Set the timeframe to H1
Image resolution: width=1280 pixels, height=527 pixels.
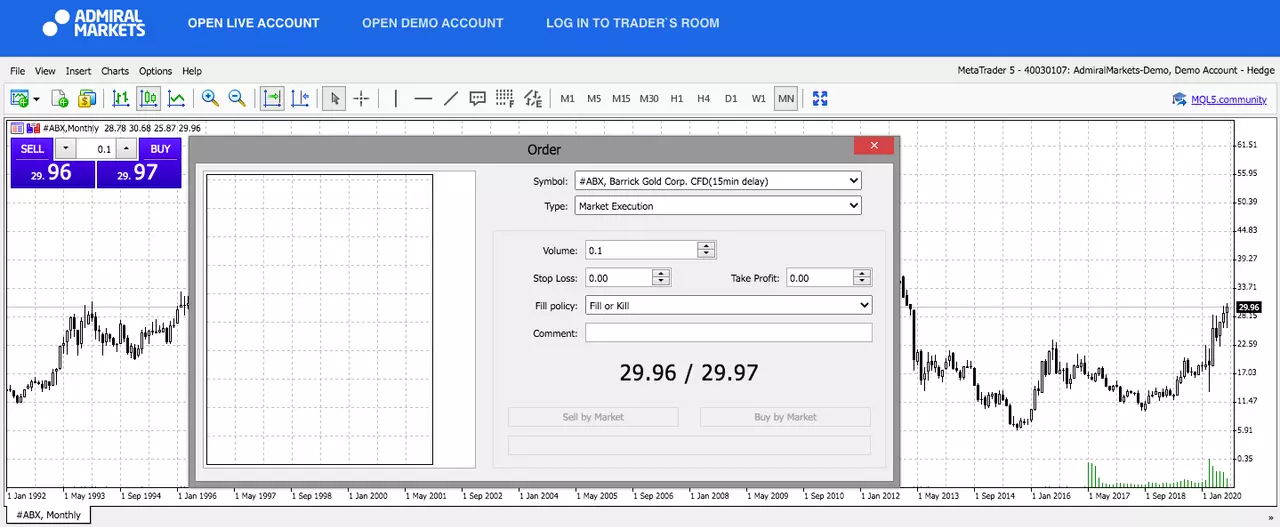tap(677, 99)
